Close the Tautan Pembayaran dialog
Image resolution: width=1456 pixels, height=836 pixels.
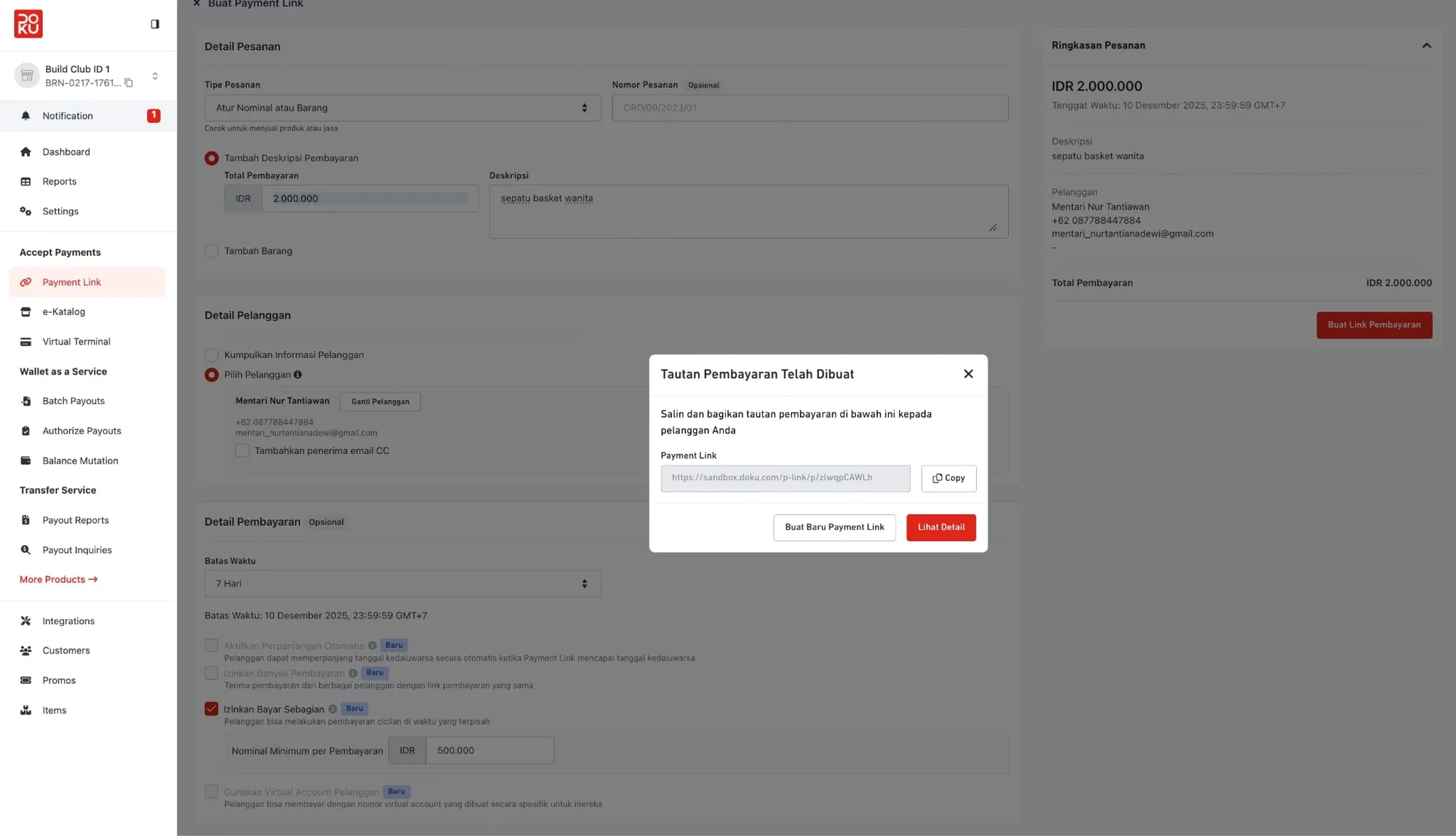(x=968, y=374)
